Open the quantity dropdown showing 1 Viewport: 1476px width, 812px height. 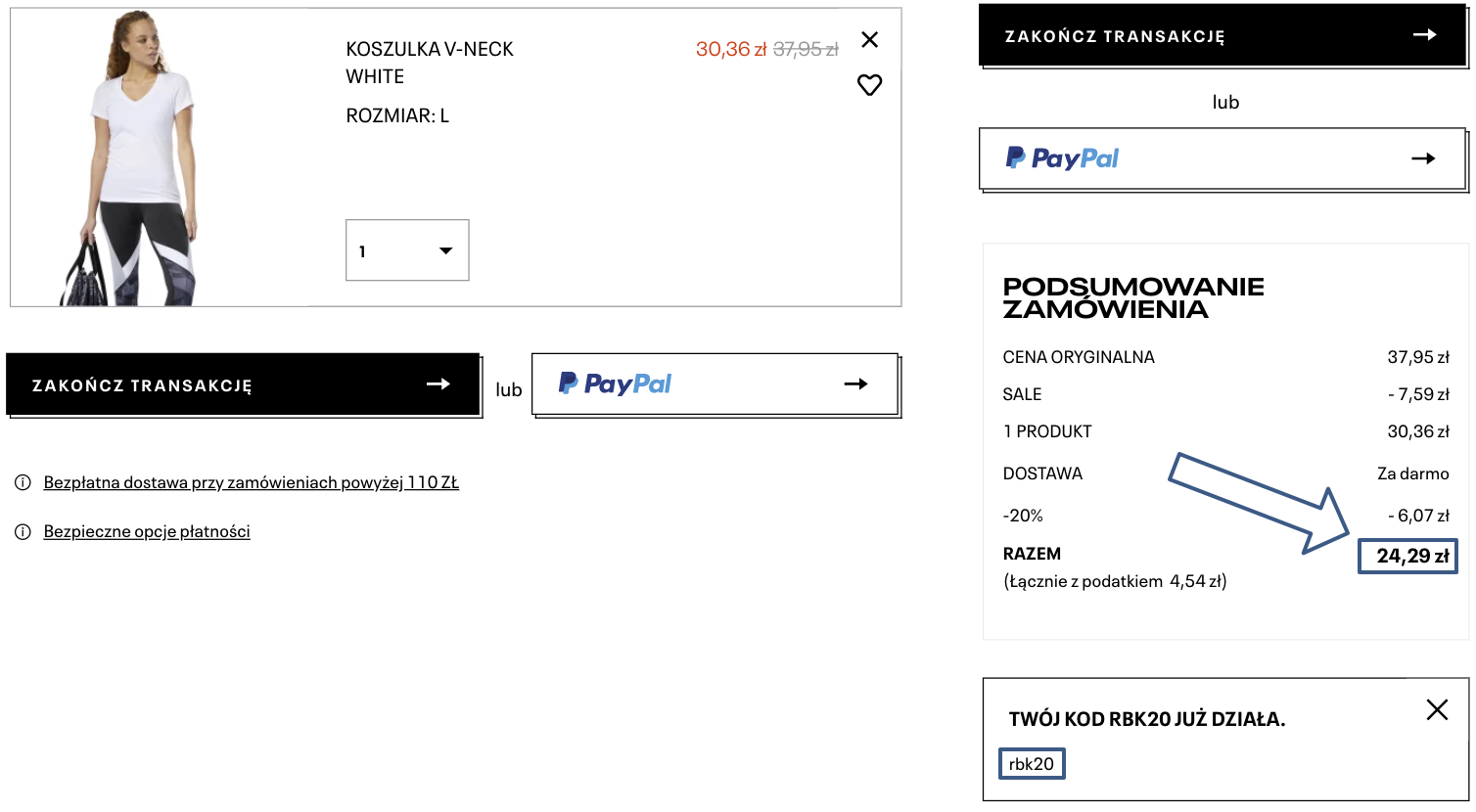(x=407, y=250)
